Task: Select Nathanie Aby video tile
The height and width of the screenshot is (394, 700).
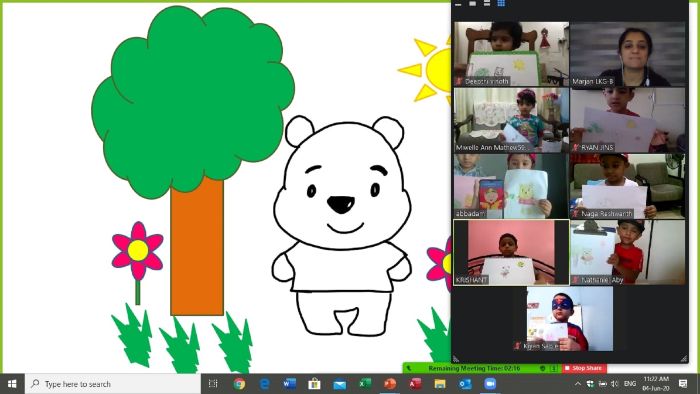Action: [x=627, y=252]
